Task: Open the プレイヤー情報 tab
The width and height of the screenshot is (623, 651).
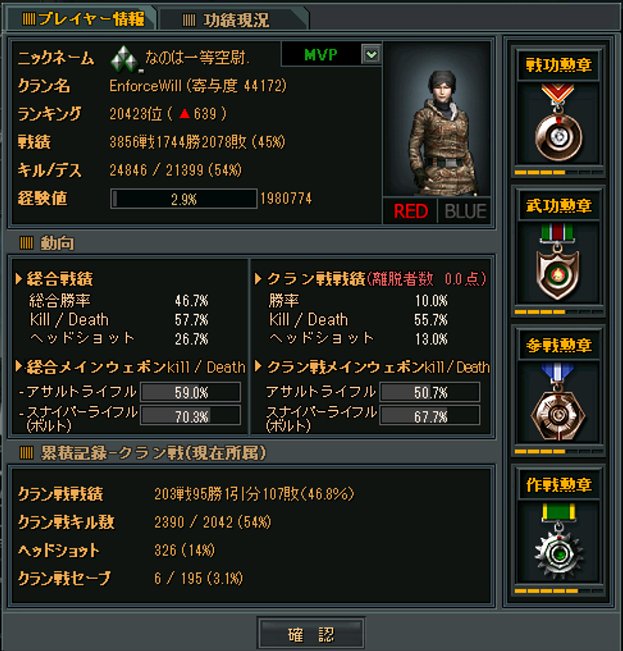Action: (x=81, y=19)
